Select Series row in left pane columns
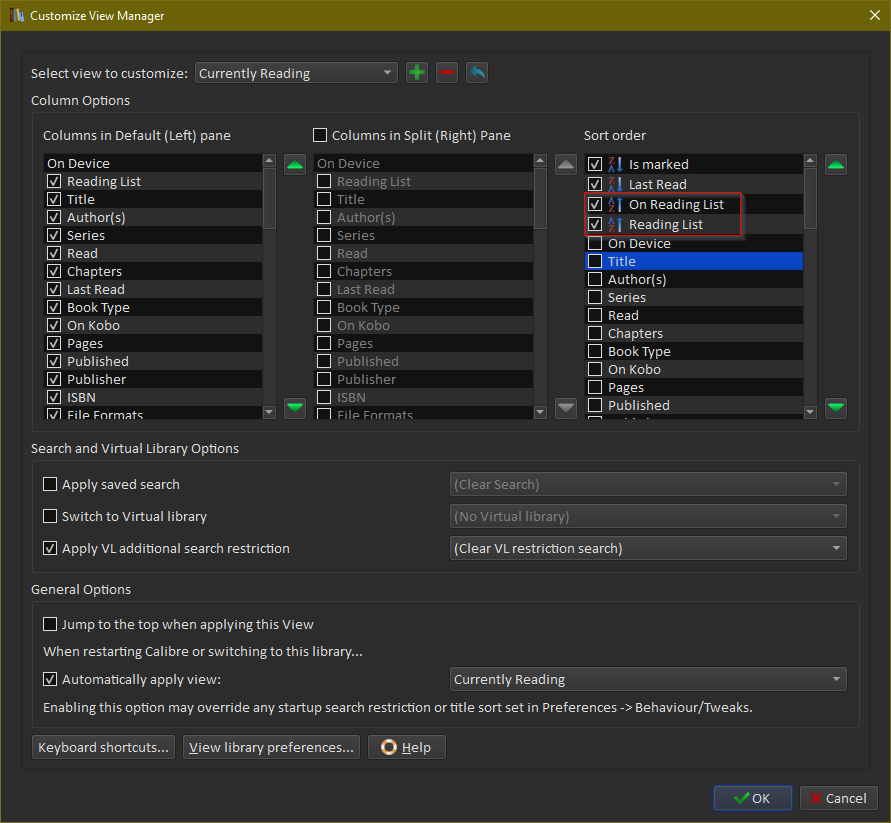 (x=152, y=235)
